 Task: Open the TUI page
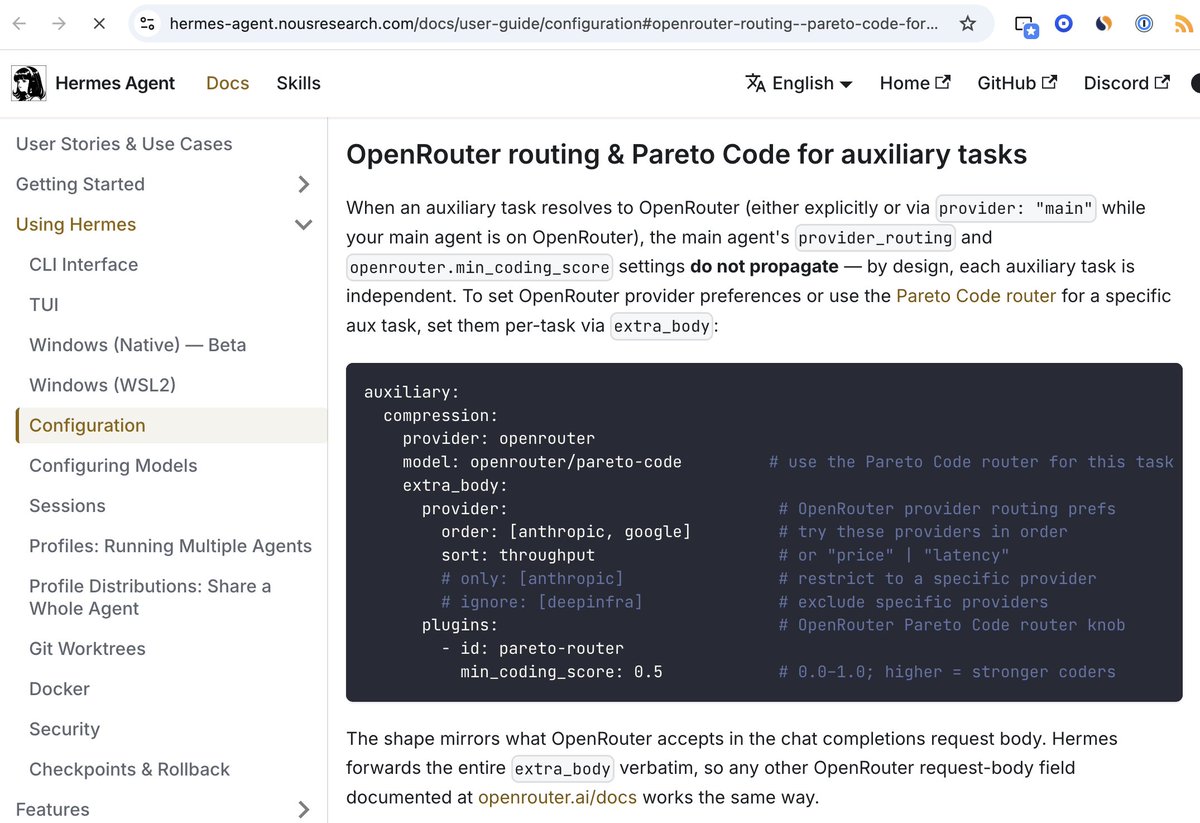coord(44,304)
